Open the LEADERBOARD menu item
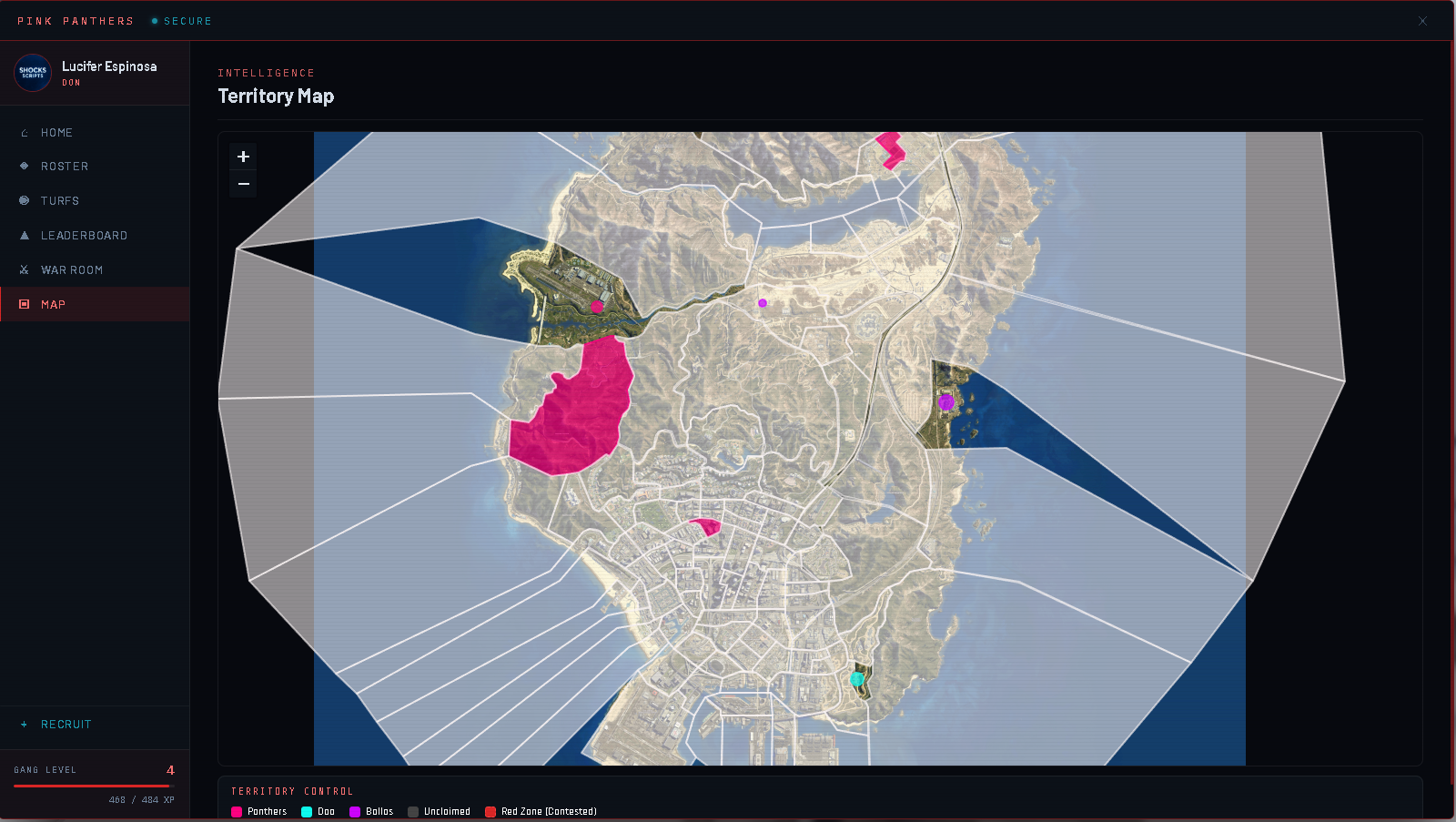The height and width of the screenshot is (822, 1456). coord(95,235)
